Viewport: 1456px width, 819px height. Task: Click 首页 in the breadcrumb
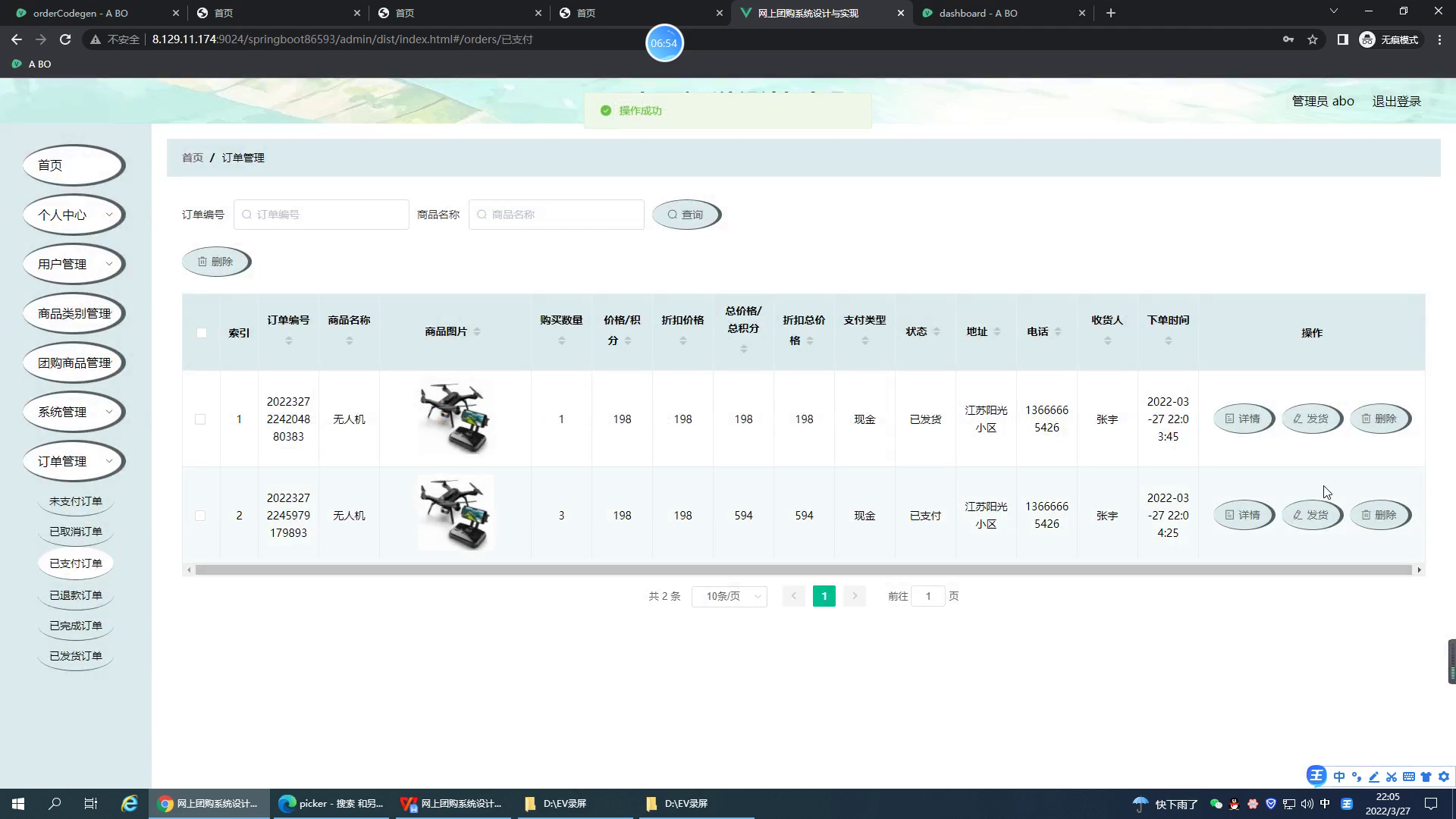[x=193, y=158]
